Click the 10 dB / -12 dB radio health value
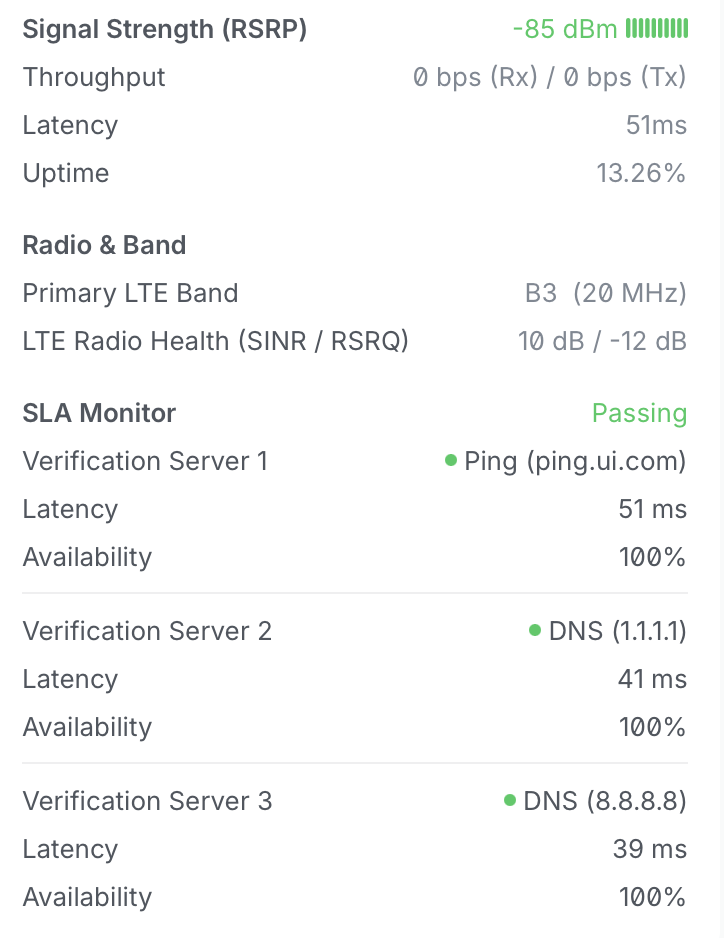The image size is (724, 938). pos(602,341)
